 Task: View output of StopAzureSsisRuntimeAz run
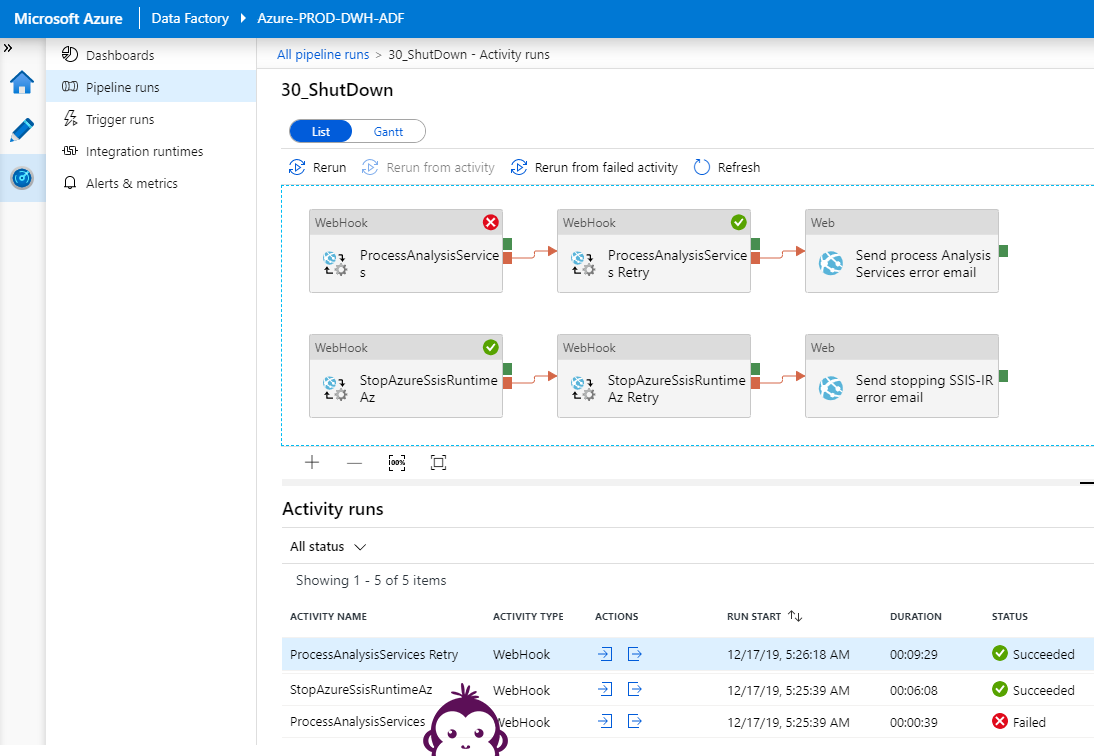click(634, 689)
